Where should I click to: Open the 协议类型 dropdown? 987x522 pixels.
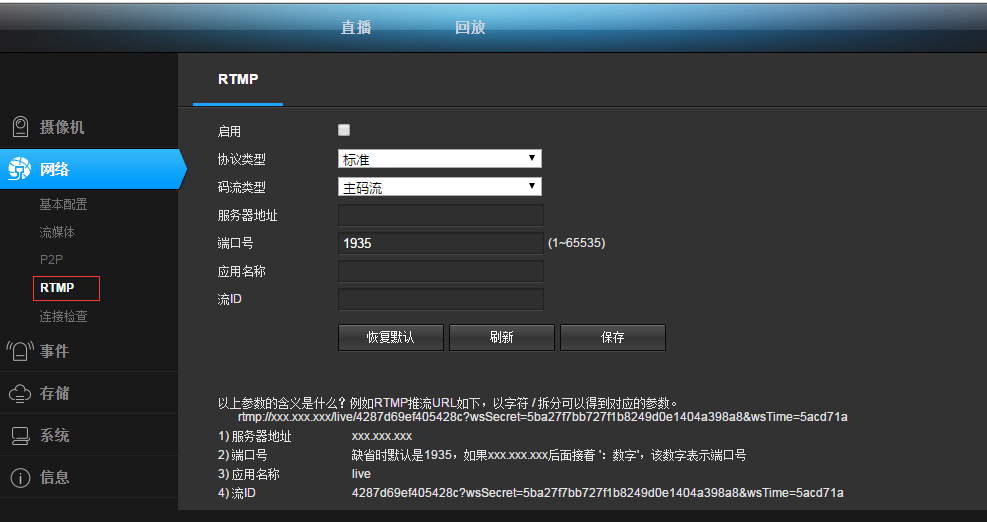pyautogui.click(x=440, y=158)
